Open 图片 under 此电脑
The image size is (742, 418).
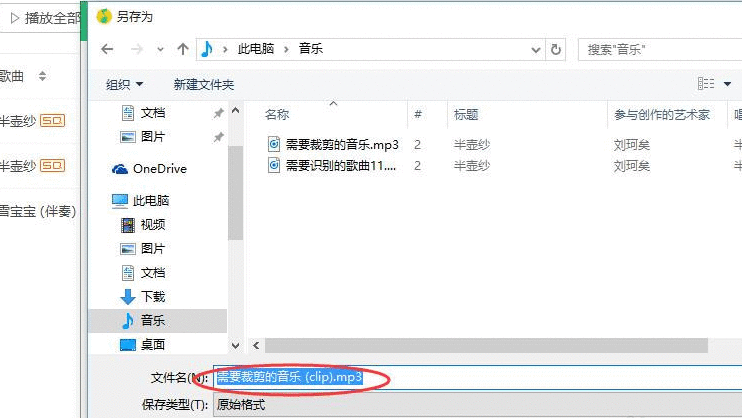(x=153, y=249)
